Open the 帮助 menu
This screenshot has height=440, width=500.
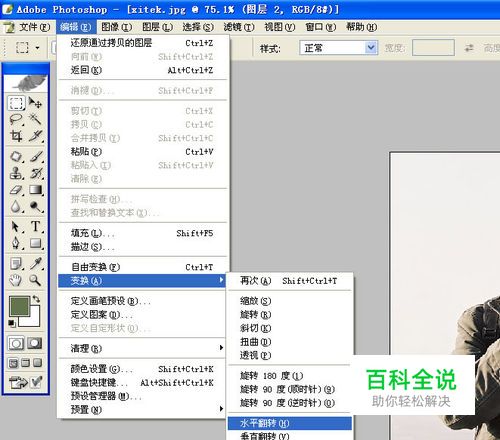361,27
